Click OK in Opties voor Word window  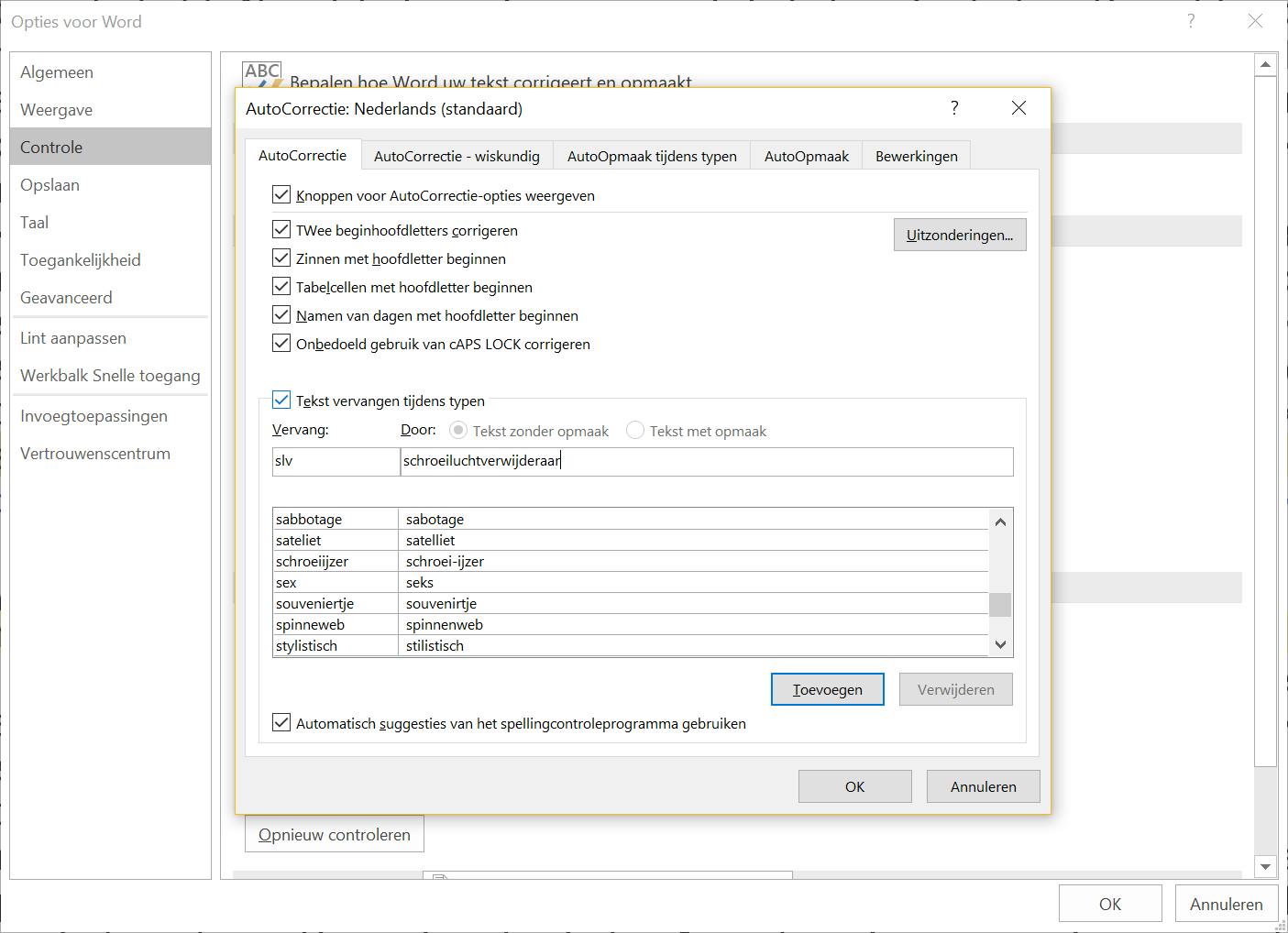tap(1110, 904)
